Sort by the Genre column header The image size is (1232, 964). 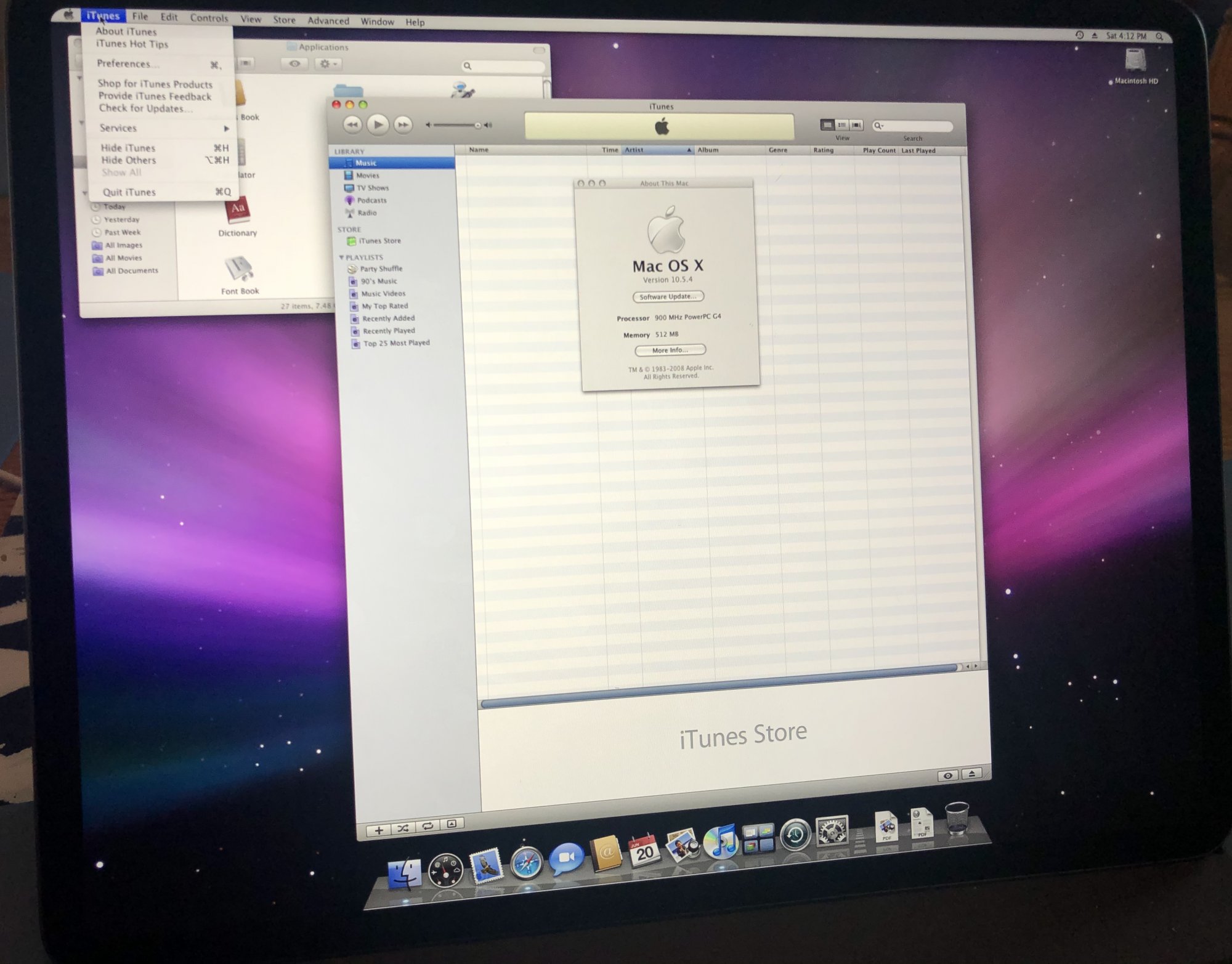click(x=788, y=150)
